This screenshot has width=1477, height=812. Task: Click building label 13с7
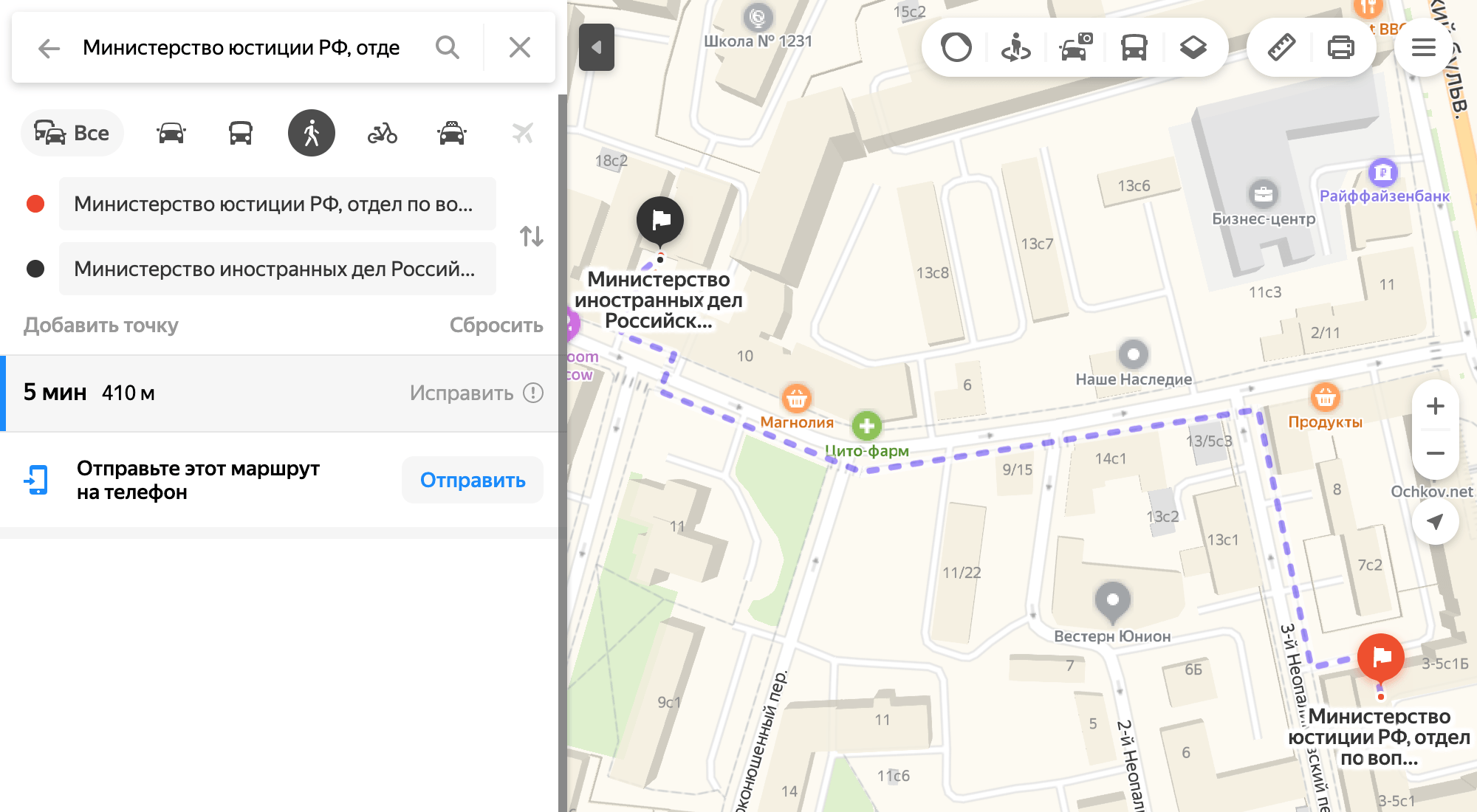(x=1037, y=244)
